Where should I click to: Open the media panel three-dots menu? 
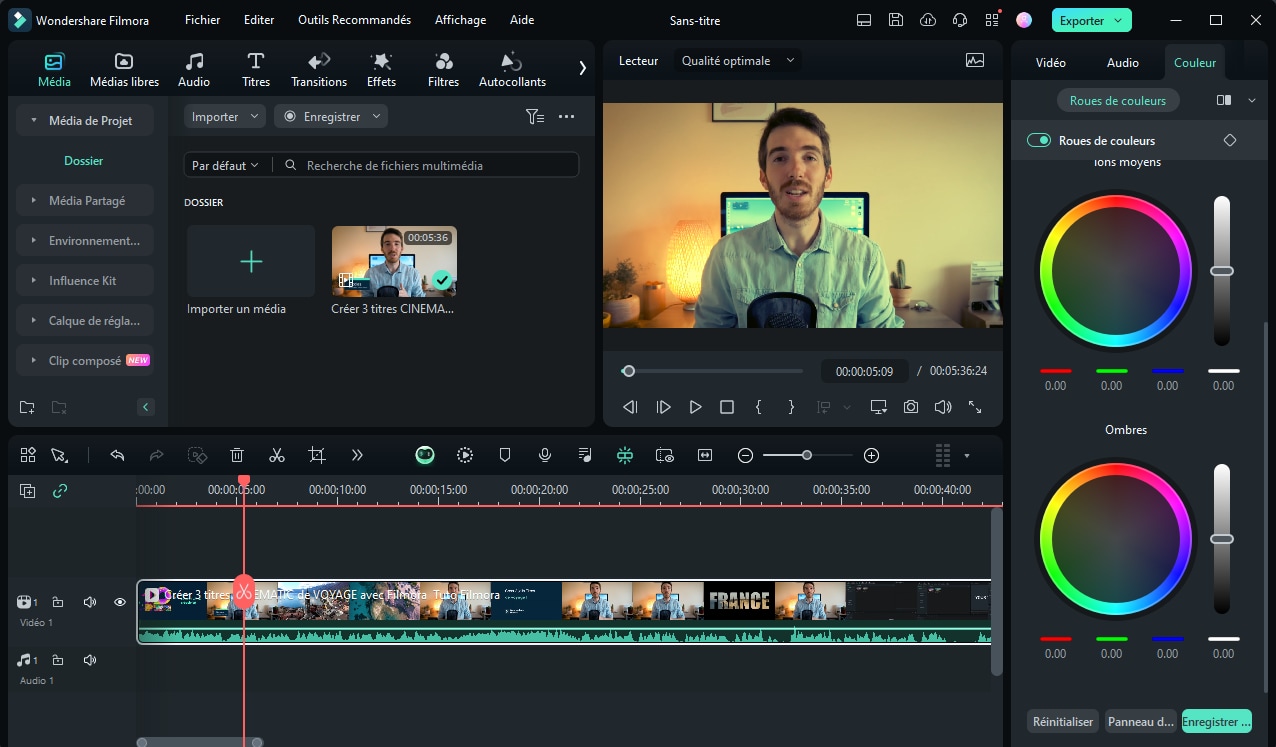point(566,117)
